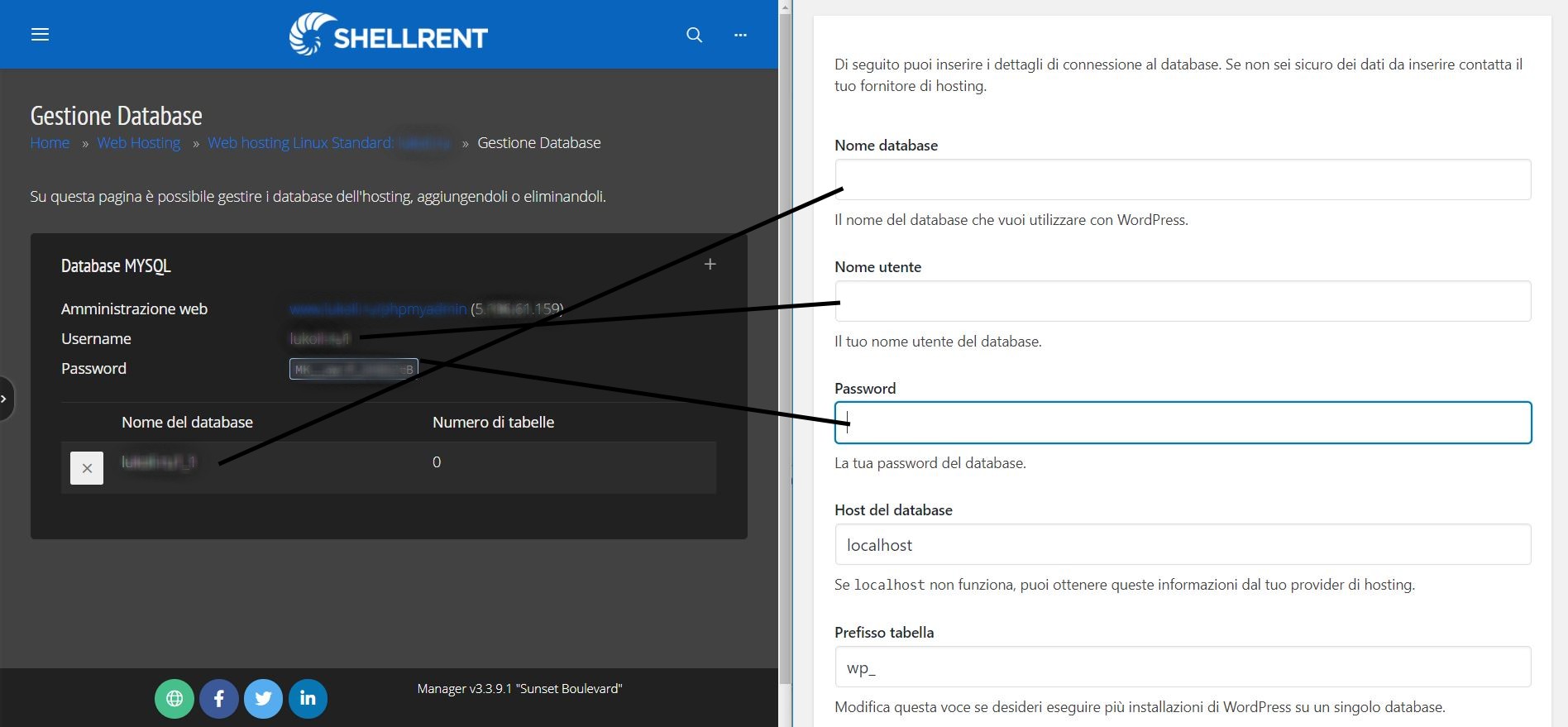
Task: Open the three-dots more options menu
Action: 740,35
